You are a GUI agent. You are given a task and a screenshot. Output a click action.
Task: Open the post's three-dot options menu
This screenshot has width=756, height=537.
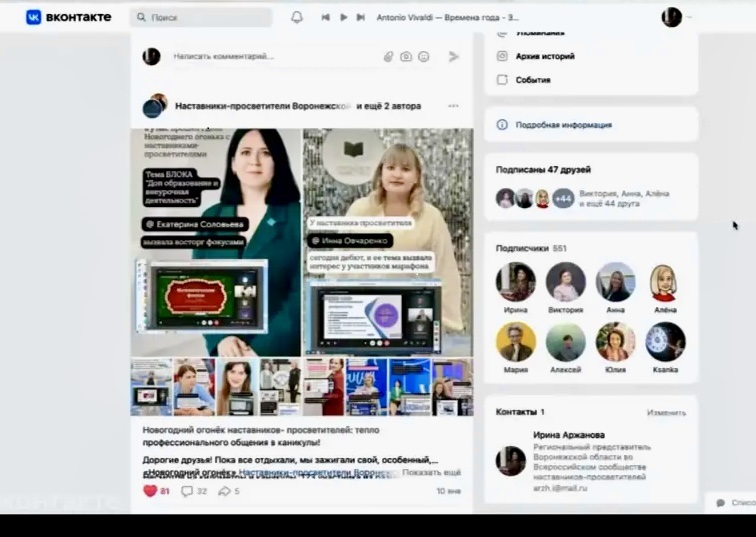click(453, 106)
